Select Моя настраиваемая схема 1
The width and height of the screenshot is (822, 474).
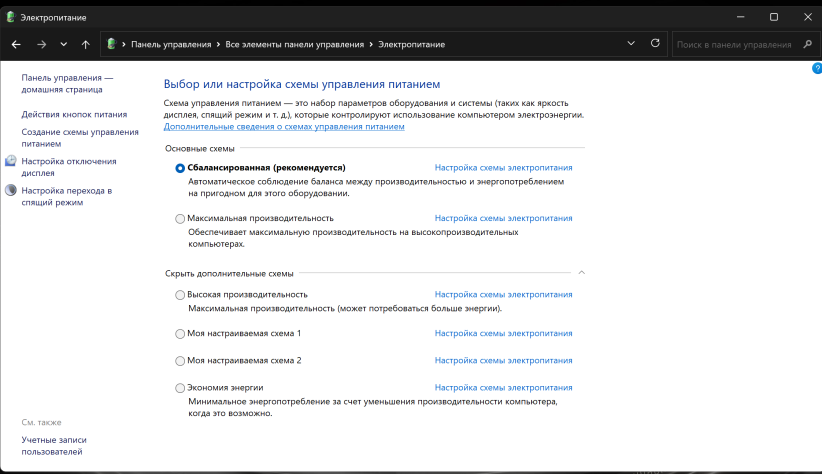(180, 333)
